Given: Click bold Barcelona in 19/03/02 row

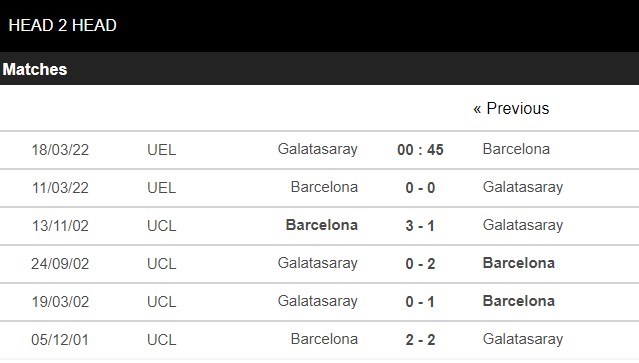Looking at the screenshot, I should click(x=518, y=301).
